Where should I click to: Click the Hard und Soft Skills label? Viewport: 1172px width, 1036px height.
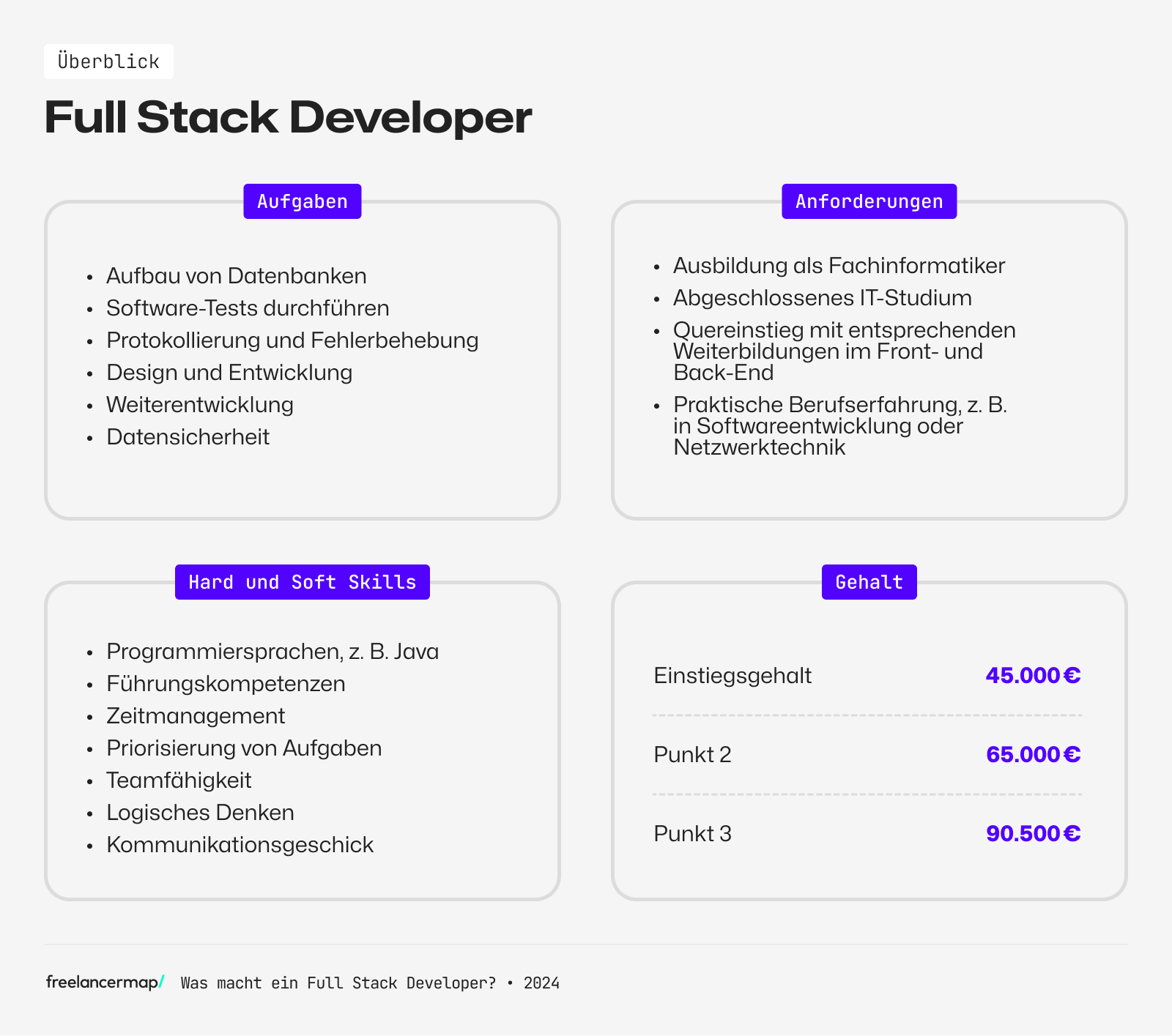[x=302, y=581]
